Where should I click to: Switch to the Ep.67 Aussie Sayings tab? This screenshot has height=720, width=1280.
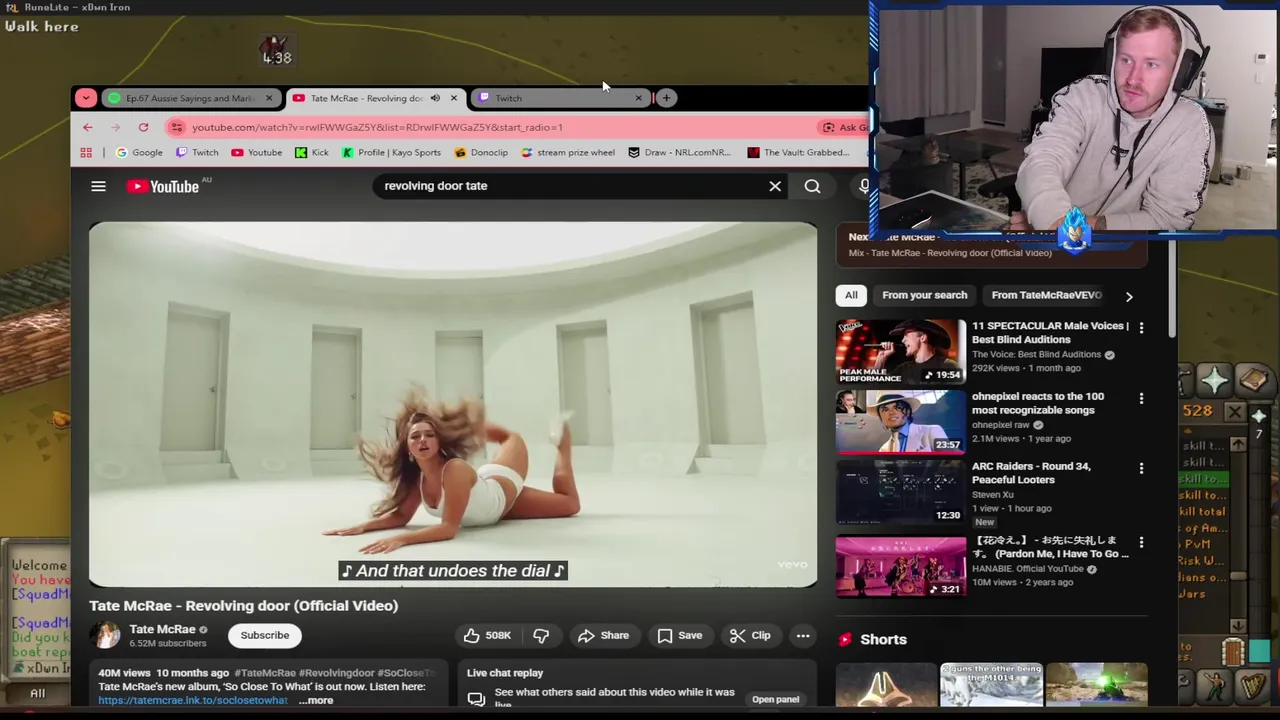190,98
